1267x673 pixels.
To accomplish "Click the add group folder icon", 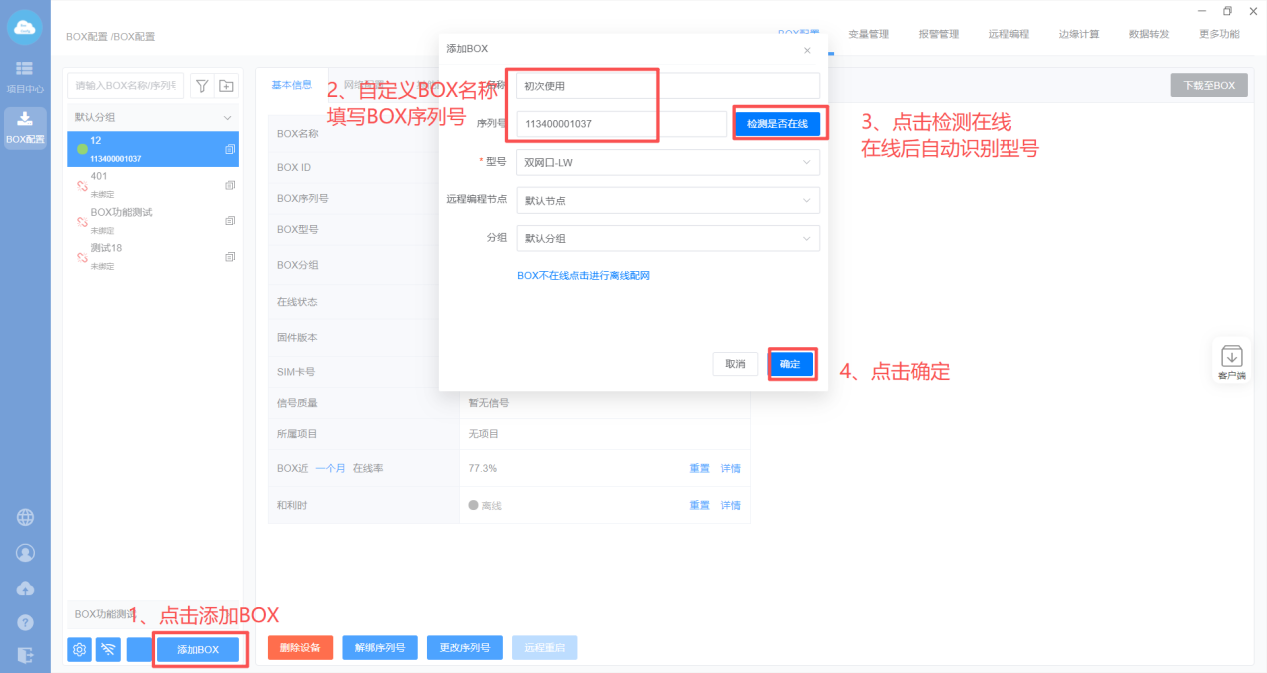I will tap(227, 86).
